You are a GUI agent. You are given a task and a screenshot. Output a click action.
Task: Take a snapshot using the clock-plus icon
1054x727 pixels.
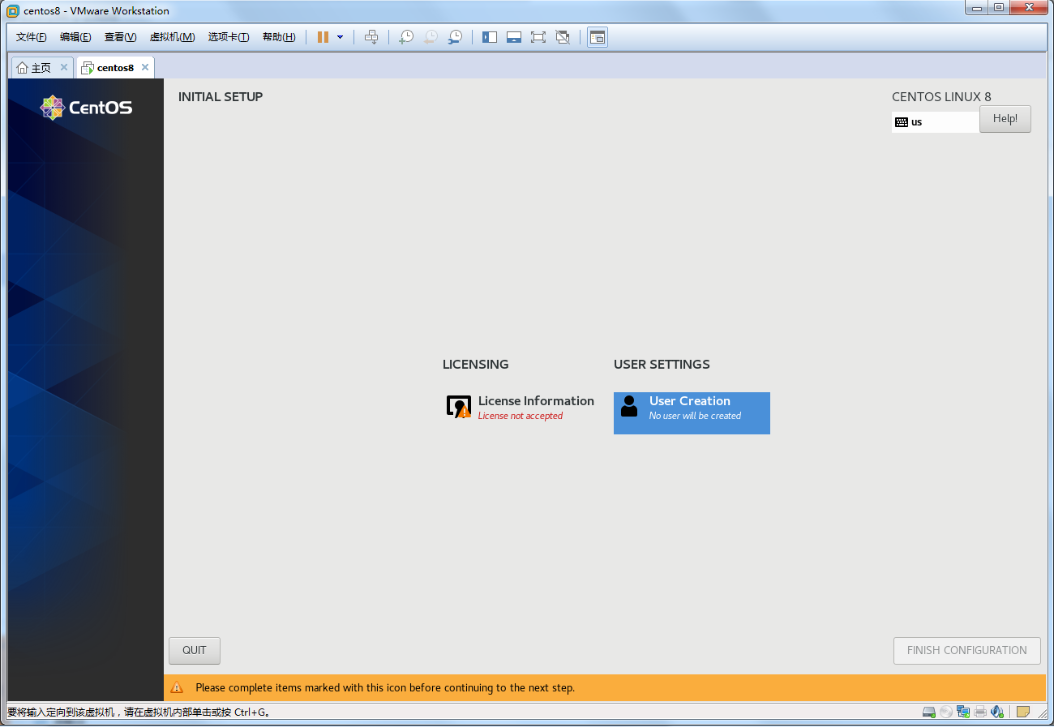point(406,37)
